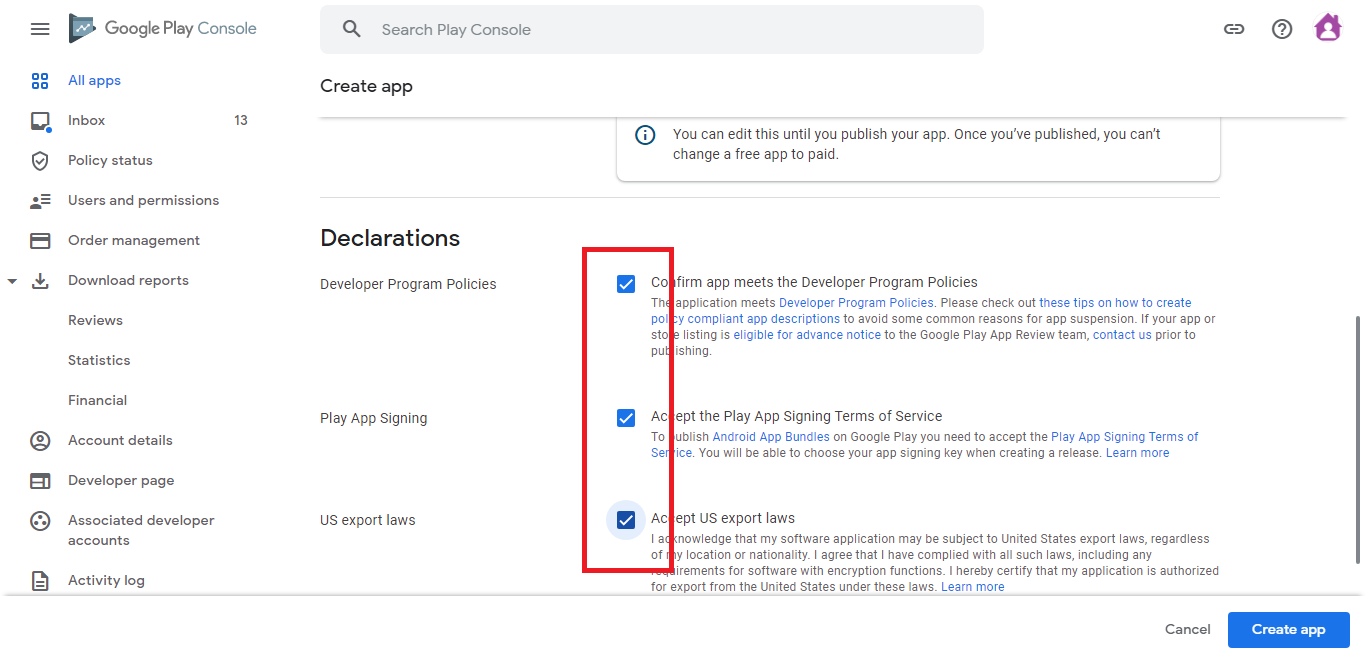Uncheck Developer Program Policies confirmation checkbox
Viewport: 1366px width, 657px height.
coord(626,284)
